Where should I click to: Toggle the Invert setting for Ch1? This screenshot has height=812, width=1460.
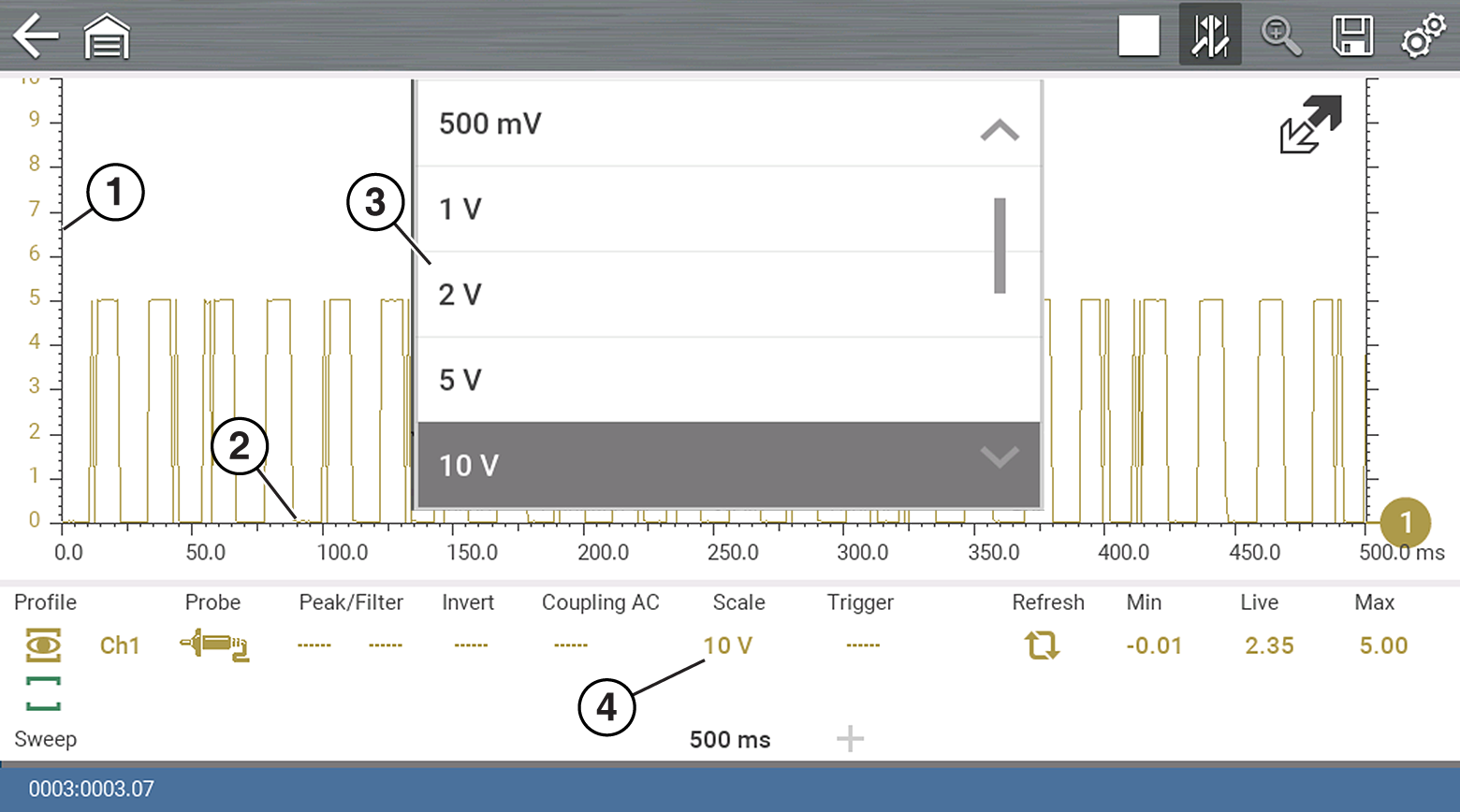[470, 645]
